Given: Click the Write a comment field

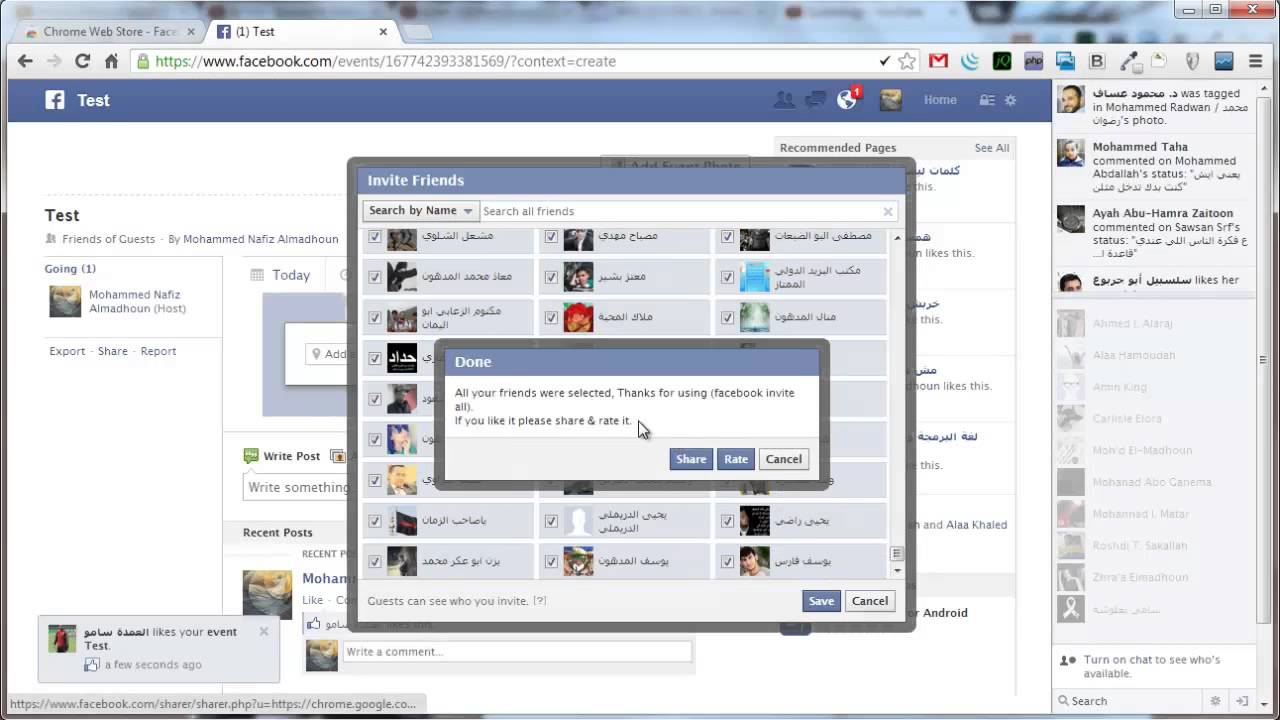Looking at the screenshot, I should (517, 652).
